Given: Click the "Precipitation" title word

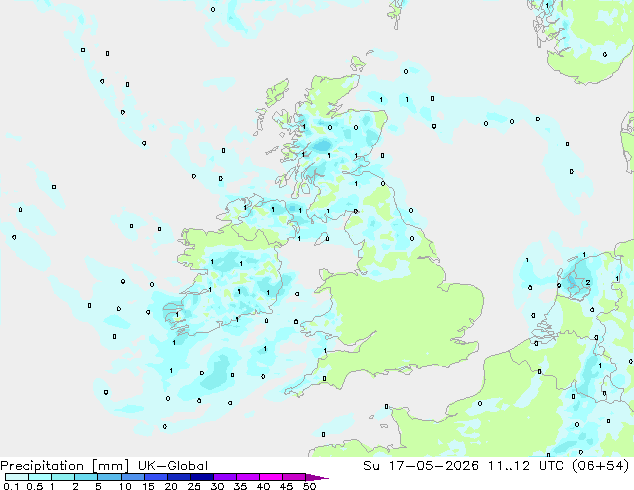Looking at the screenshot, I should click(x=42, y=466).
